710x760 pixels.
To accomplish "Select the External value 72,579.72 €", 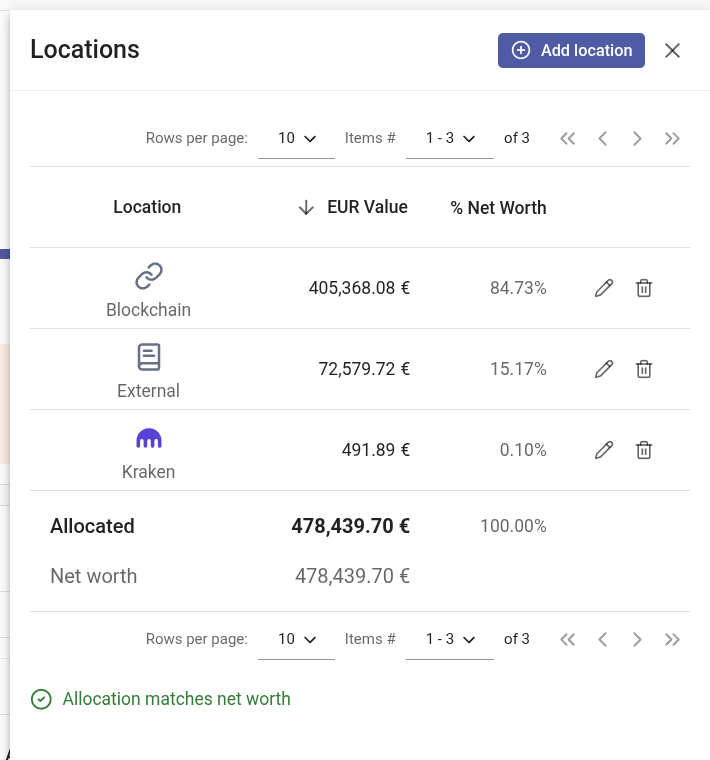I will pos(364,369).
